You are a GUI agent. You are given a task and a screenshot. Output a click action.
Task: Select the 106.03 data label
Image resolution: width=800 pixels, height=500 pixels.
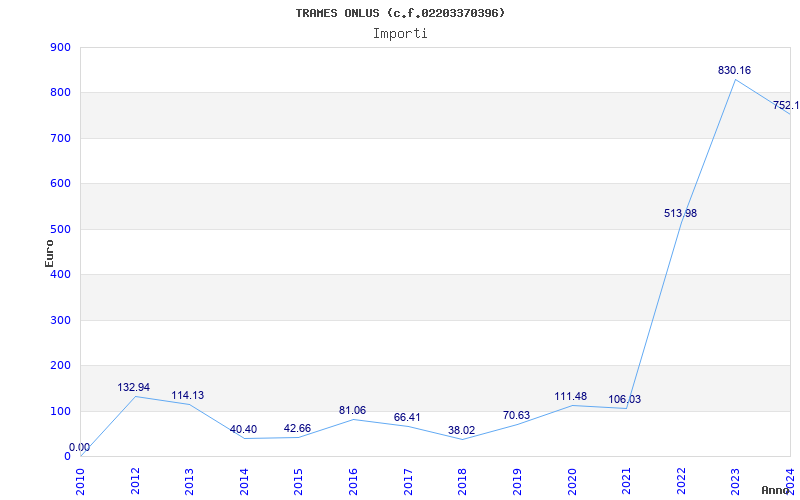coord(624,399)
